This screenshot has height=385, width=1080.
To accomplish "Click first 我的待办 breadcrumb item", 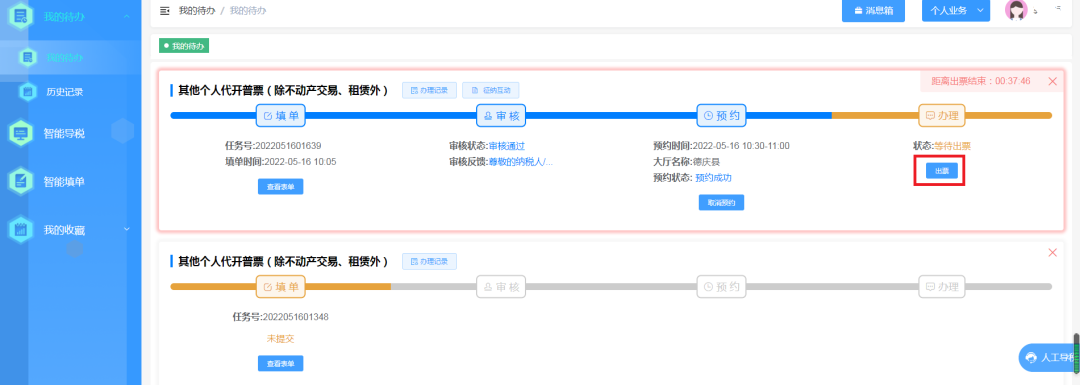I will pos(197,10).
